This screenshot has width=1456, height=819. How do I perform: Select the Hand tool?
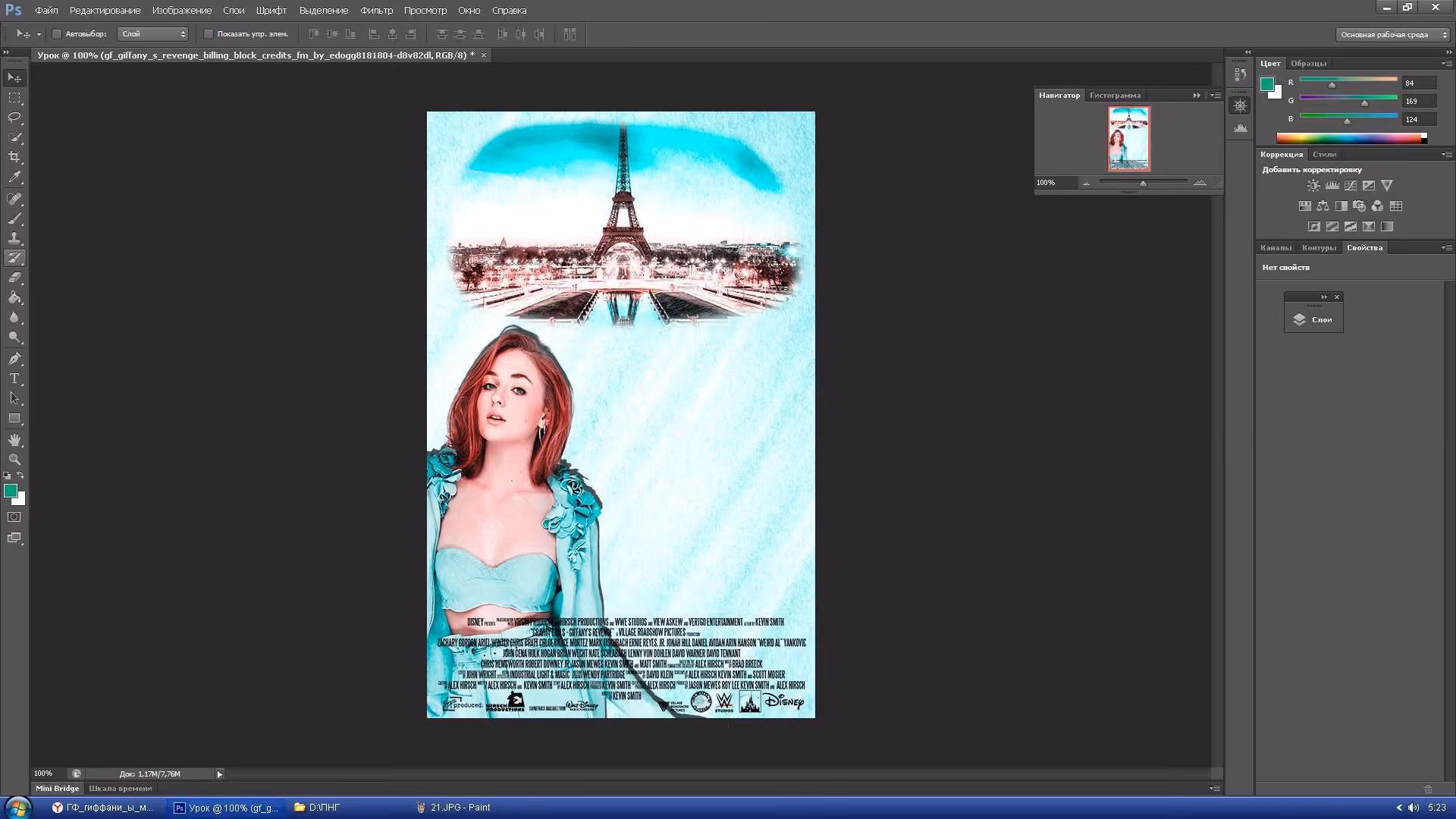(14, 440)
